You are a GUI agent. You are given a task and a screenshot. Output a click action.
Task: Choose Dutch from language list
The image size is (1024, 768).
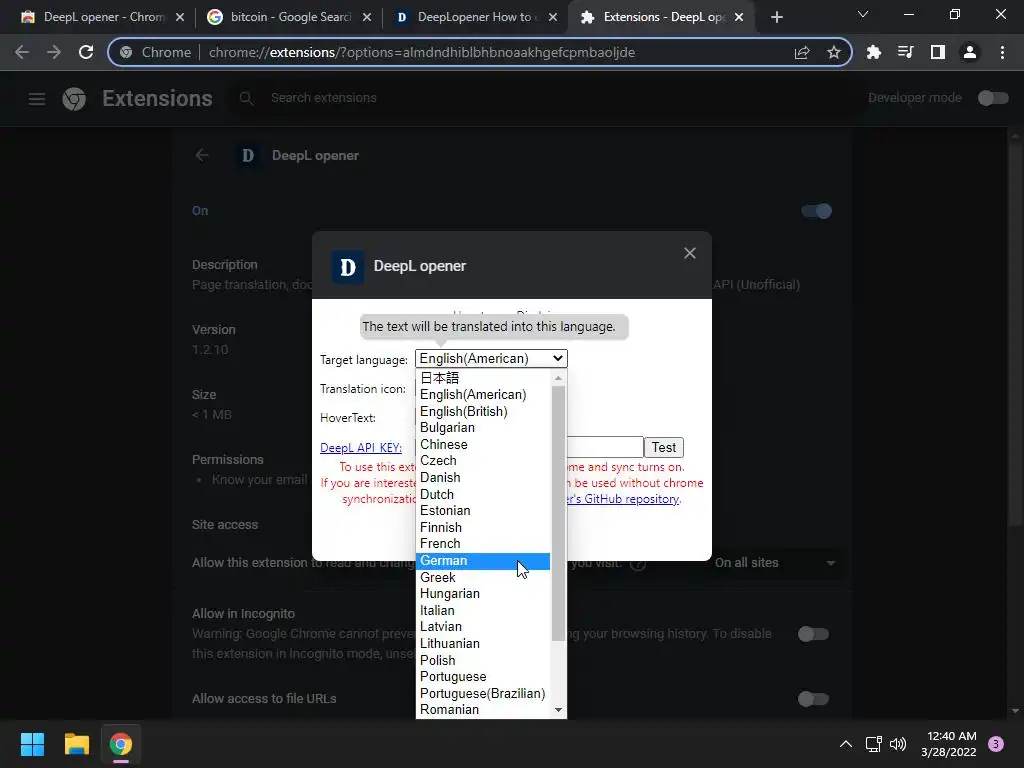483,494
